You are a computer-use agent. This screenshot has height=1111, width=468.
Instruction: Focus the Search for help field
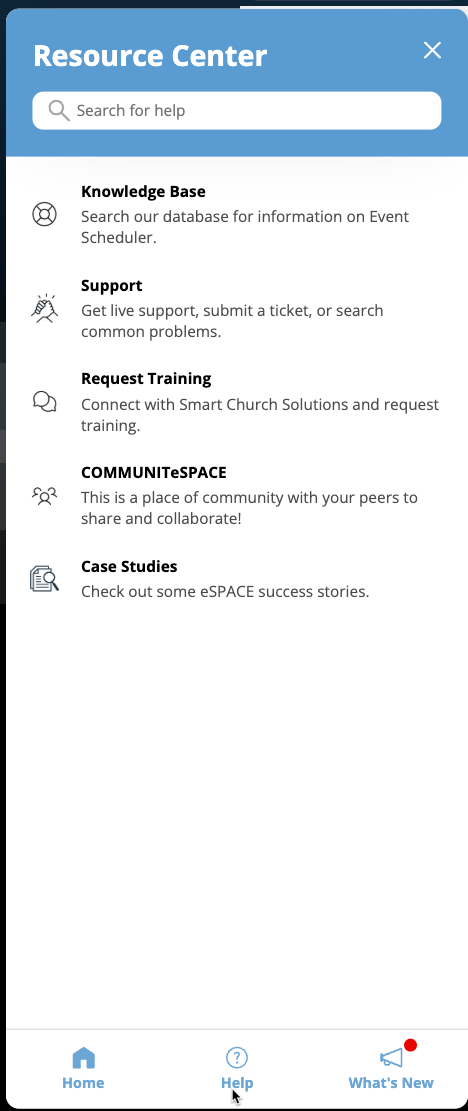236,111
